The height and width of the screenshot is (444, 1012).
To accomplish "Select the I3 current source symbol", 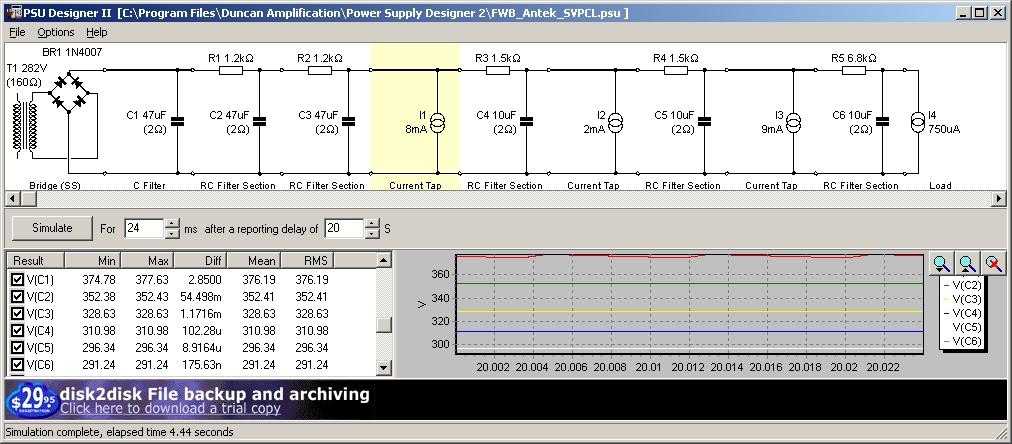I will click(794, 122).
